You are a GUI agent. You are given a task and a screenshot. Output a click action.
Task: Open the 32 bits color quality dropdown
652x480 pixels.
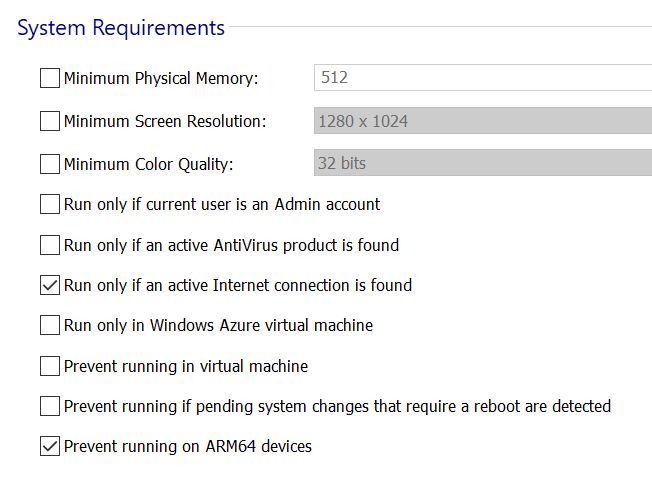(x=483, y=163)
